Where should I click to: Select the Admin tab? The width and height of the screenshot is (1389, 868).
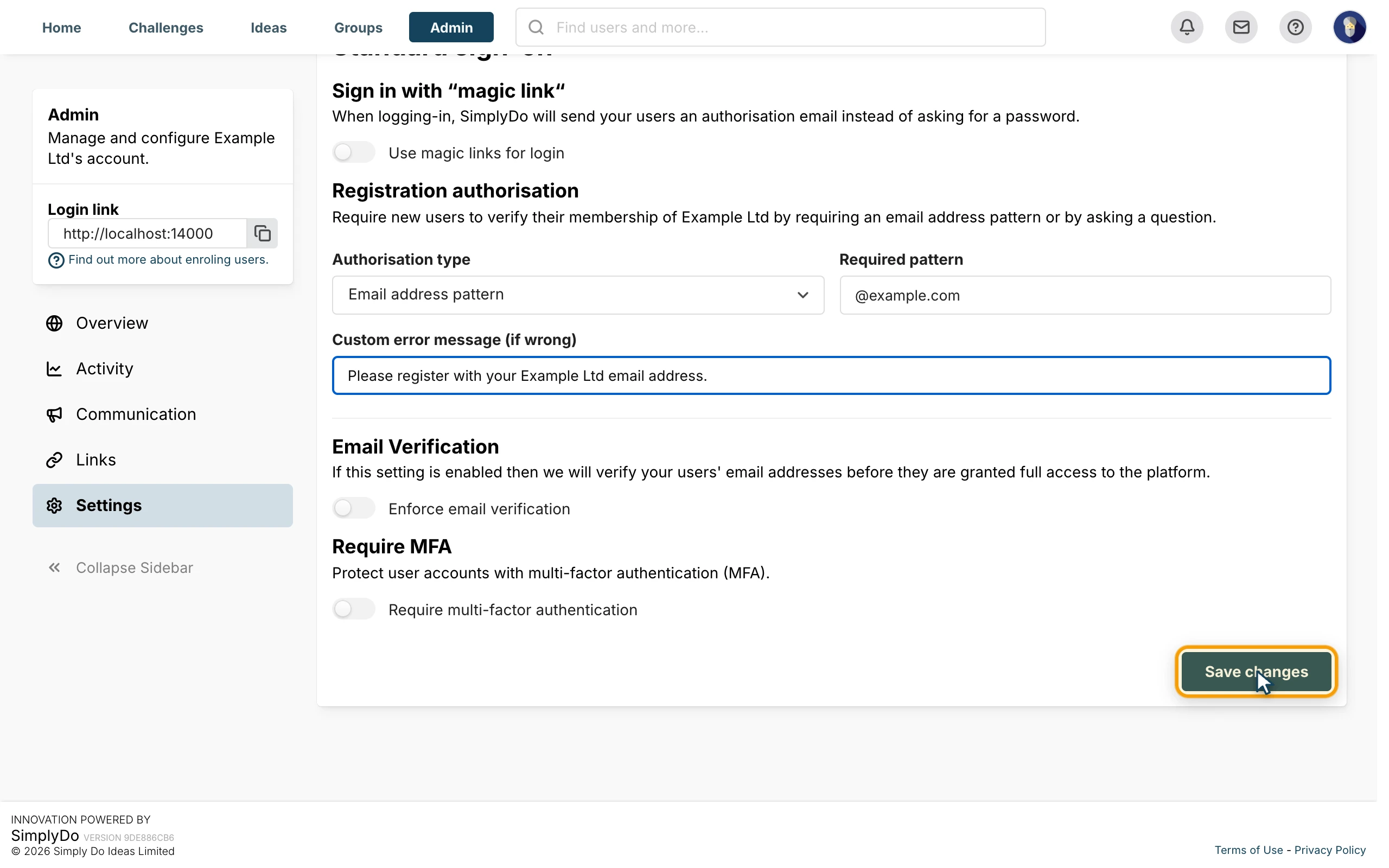[x=451, y=27]
